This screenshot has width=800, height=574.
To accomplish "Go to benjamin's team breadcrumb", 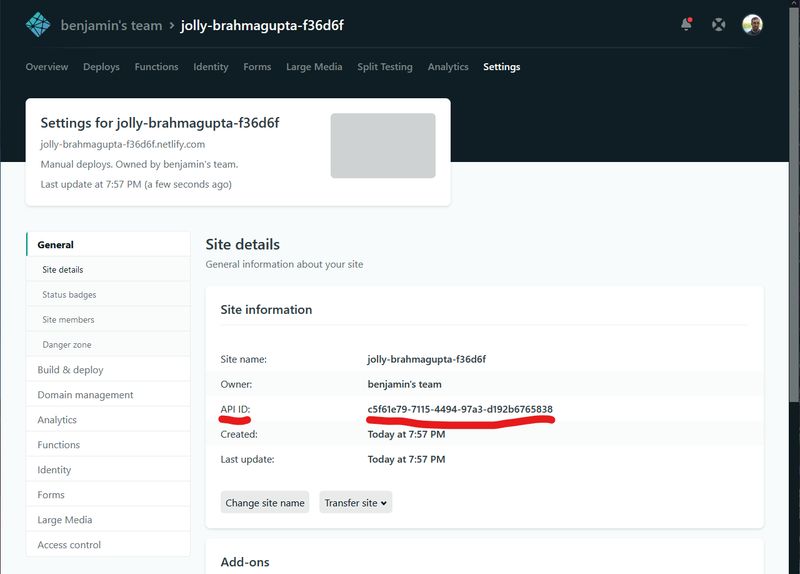I will click(111, 26).
